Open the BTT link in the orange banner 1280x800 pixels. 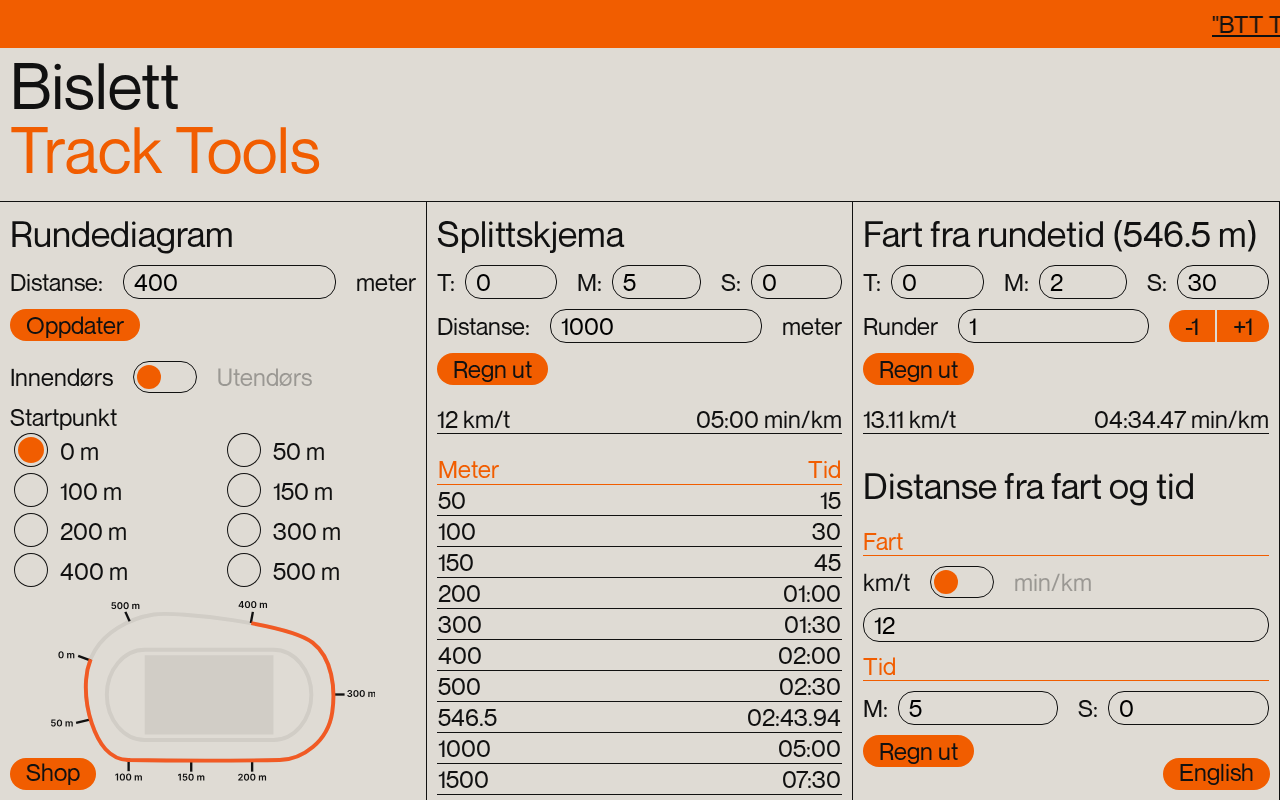tap(1246, 24)
